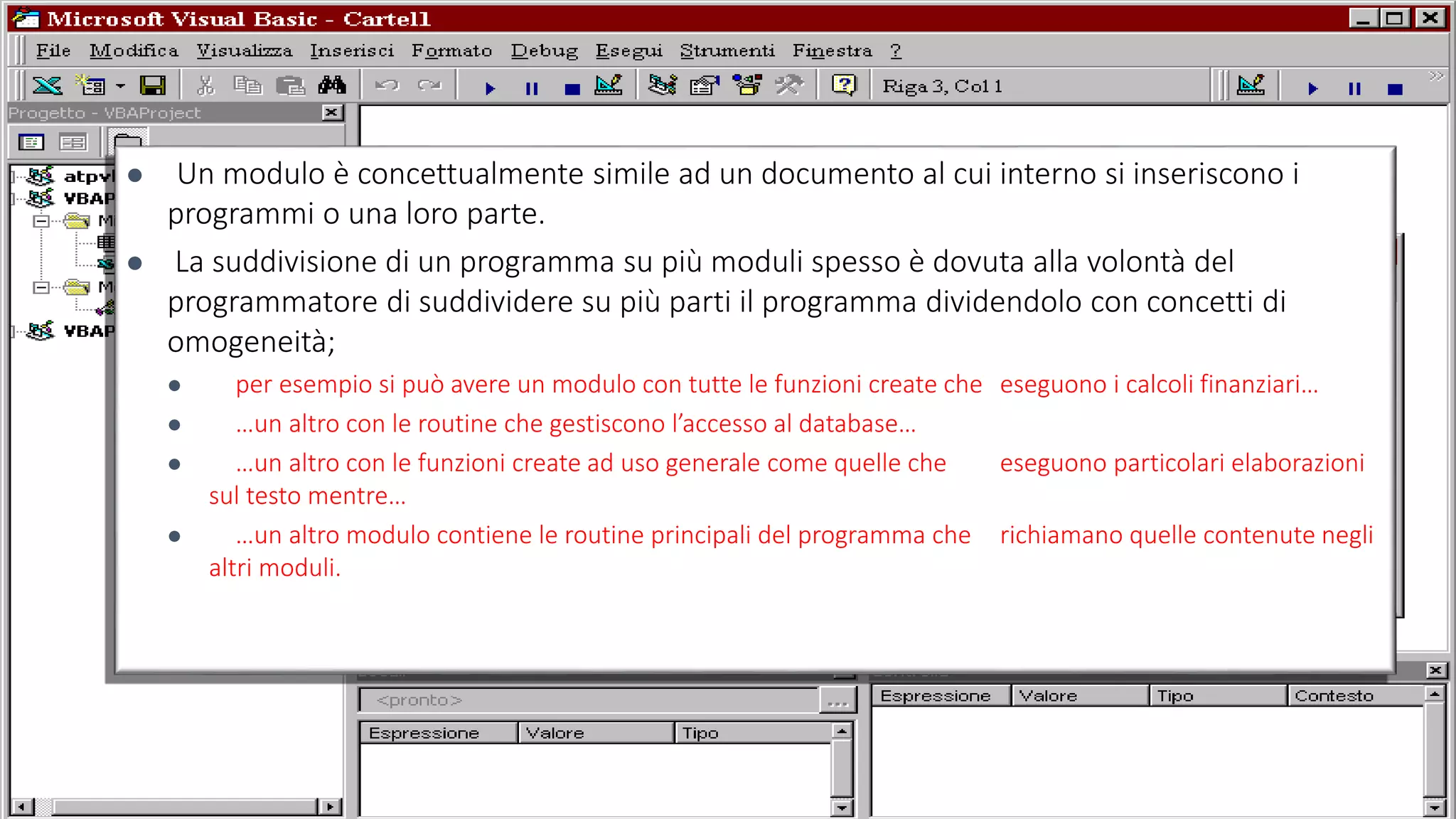This screenshot has height=819, width=1456.
Task: Run the macro with the play icon near Redo
Action: [489, 88]
